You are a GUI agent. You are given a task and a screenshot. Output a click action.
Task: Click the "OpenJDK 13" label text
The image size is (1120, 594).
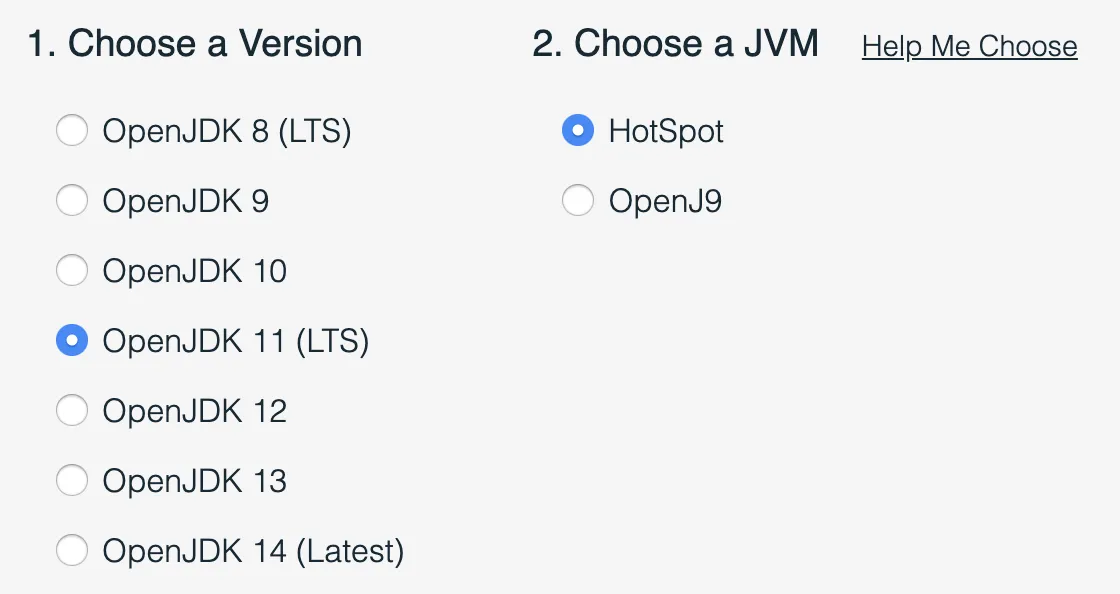pyautogui.click(x=195, y=481)
